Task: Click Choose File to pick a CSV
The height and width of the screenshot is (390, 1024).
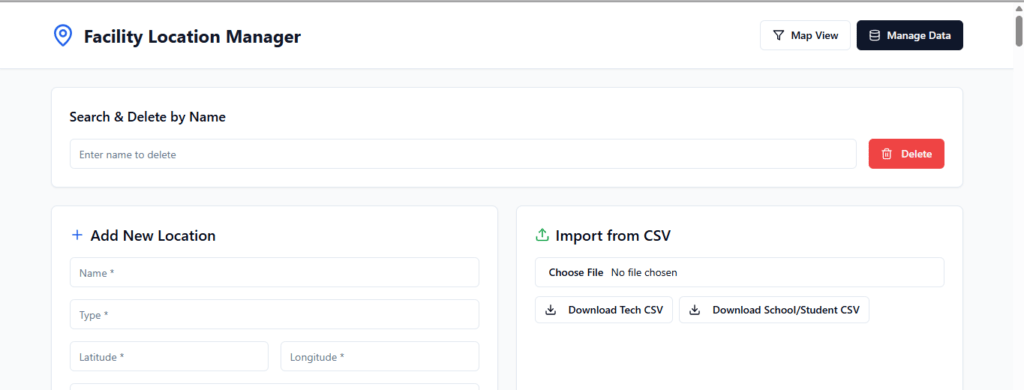Action: coord(575,272)
